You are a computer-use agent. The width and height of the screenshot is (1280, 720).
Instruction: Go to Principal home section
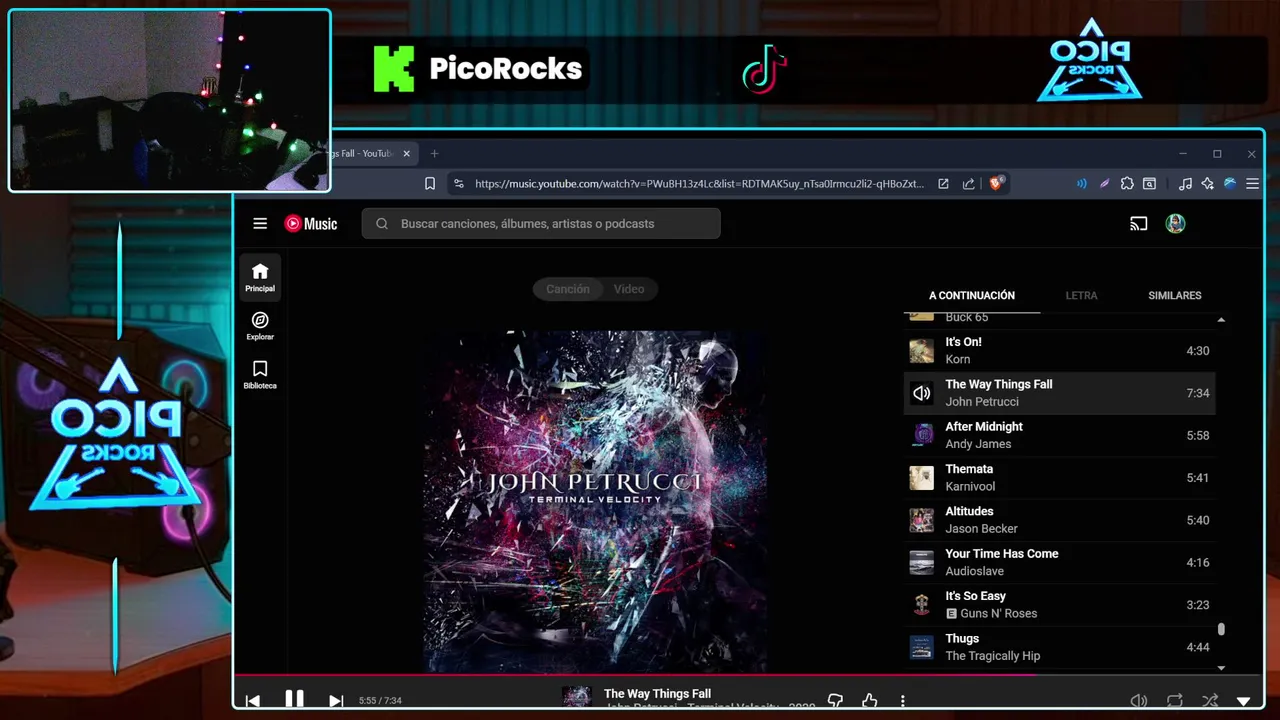[x=260, y=277]
